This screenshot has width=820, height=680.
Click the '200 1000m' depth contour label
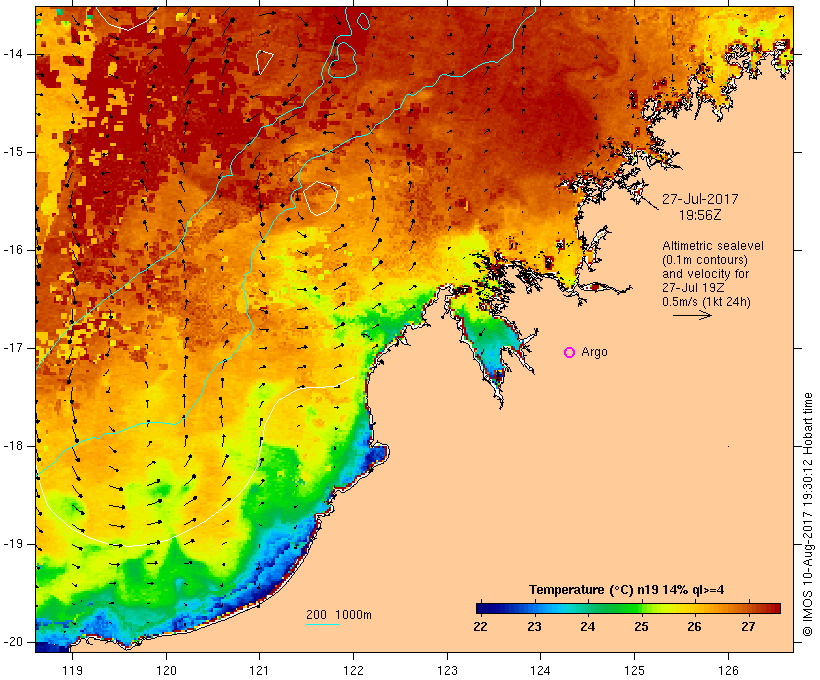(x=339, y=615)
